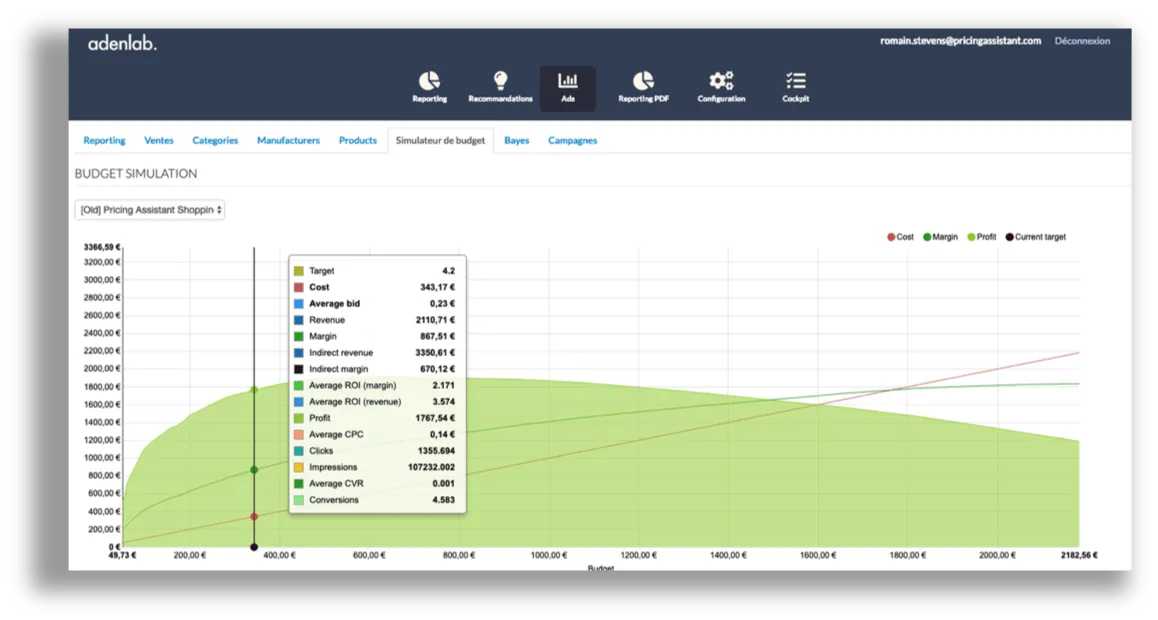Toggle the Margin series in legend
Image resolution: width=1158 pixels, height=620 pixels.
[940, 237]
